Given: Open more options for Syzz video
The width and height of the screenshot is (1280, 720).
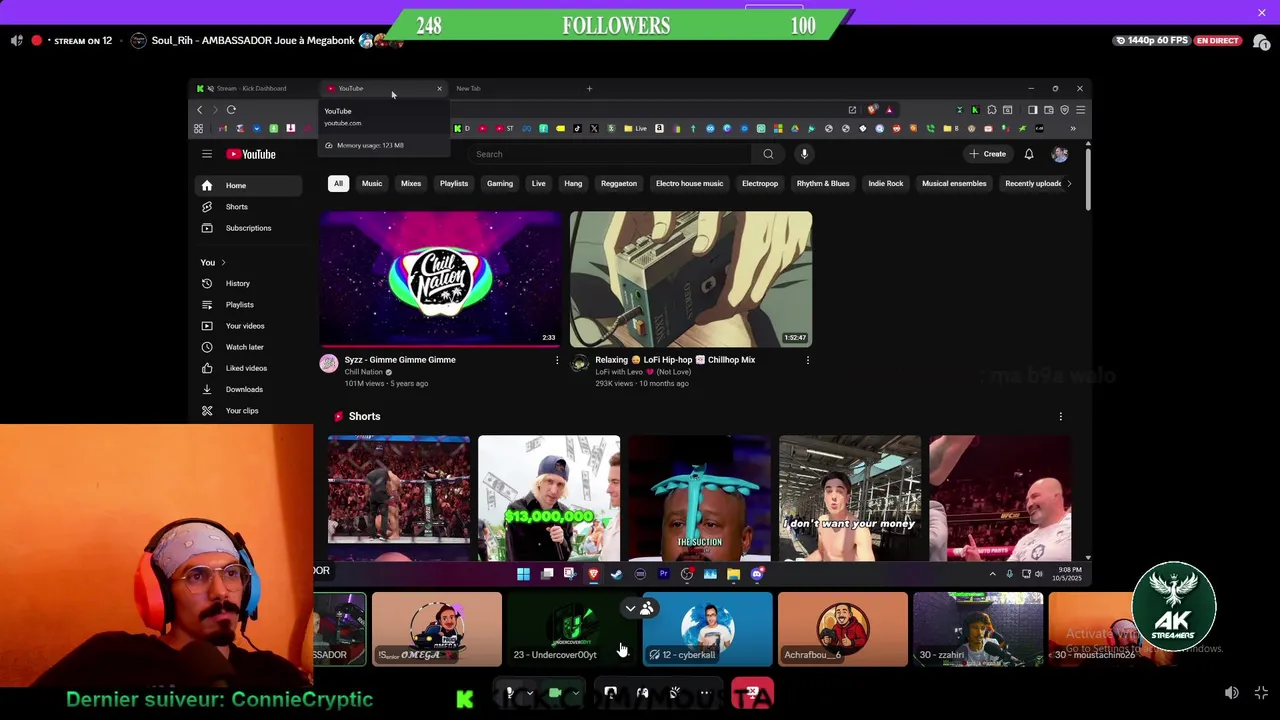Looking at the screenshot, I should 557,360.
